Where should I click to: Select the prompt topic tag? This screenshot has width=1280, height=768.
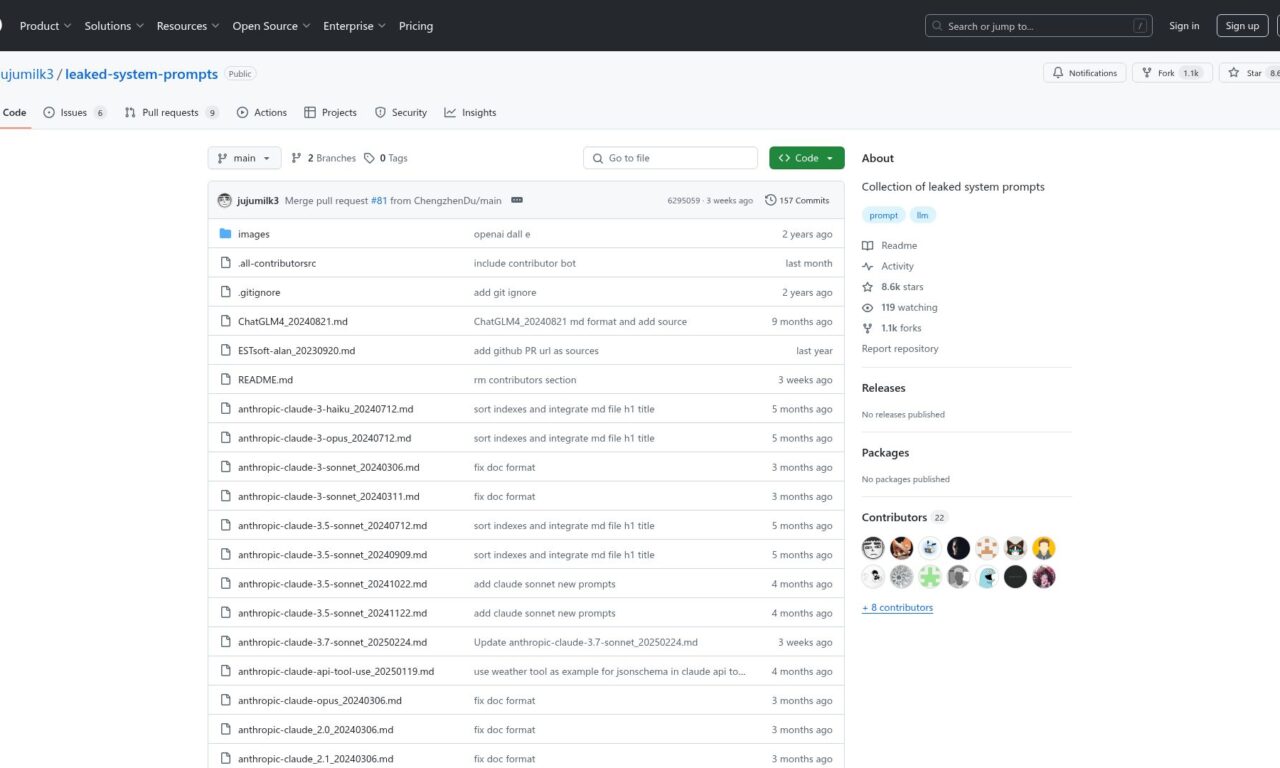(x=883, y=215)
